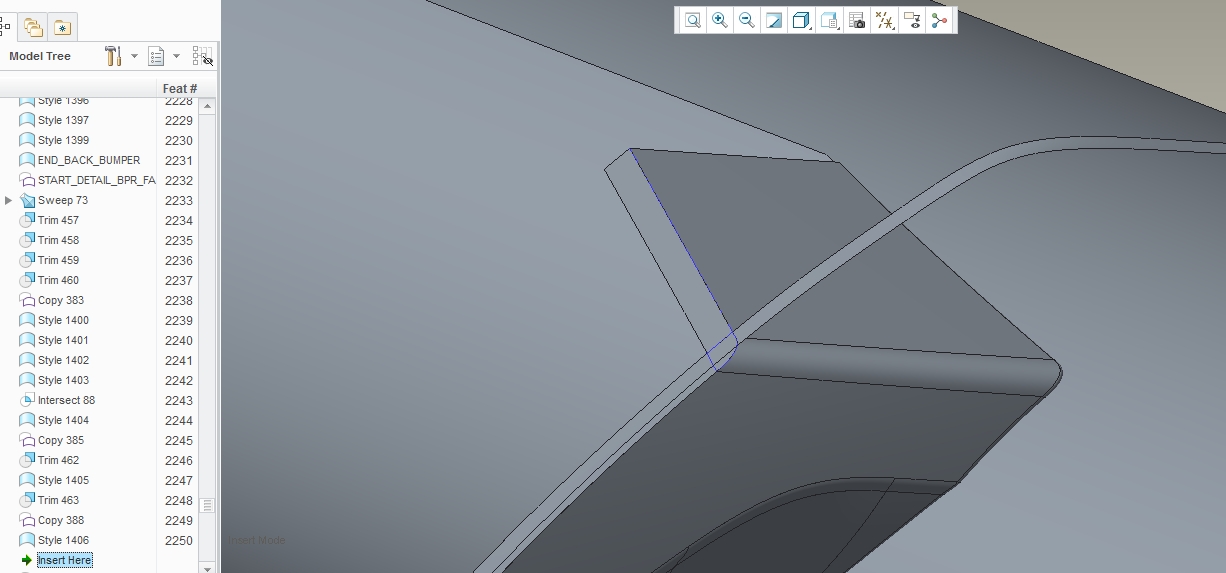Click the Repaint screen icon

[773, 20]
